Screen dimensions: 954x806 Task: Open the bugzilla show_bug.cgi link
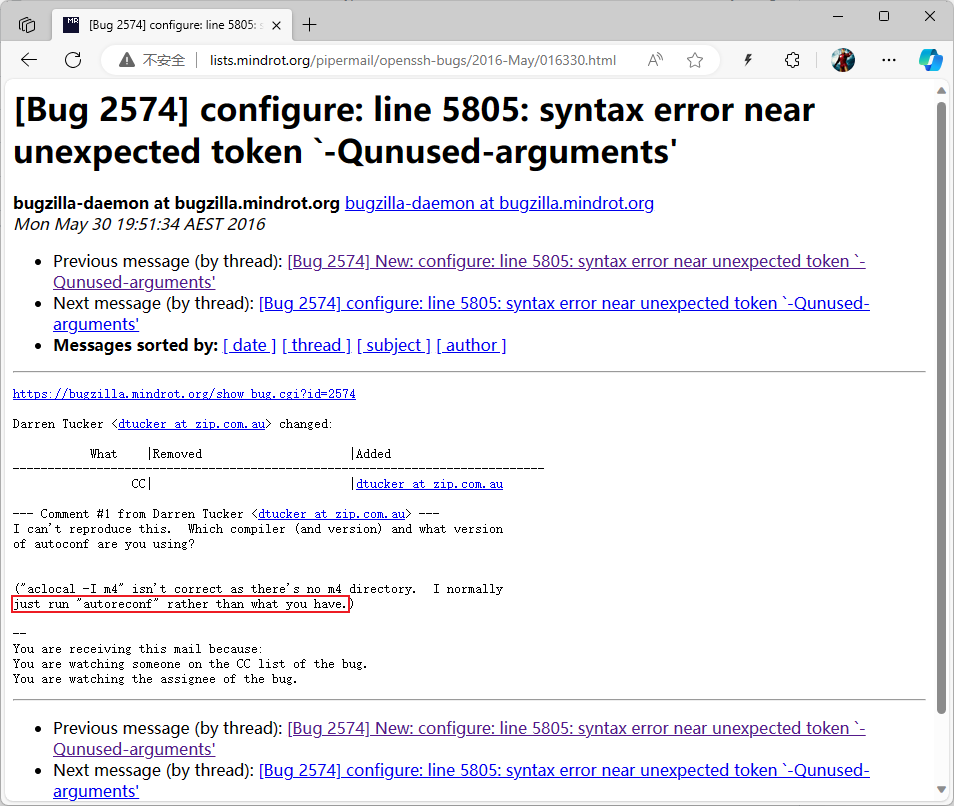pyautogui.click(x=184, y=394)
